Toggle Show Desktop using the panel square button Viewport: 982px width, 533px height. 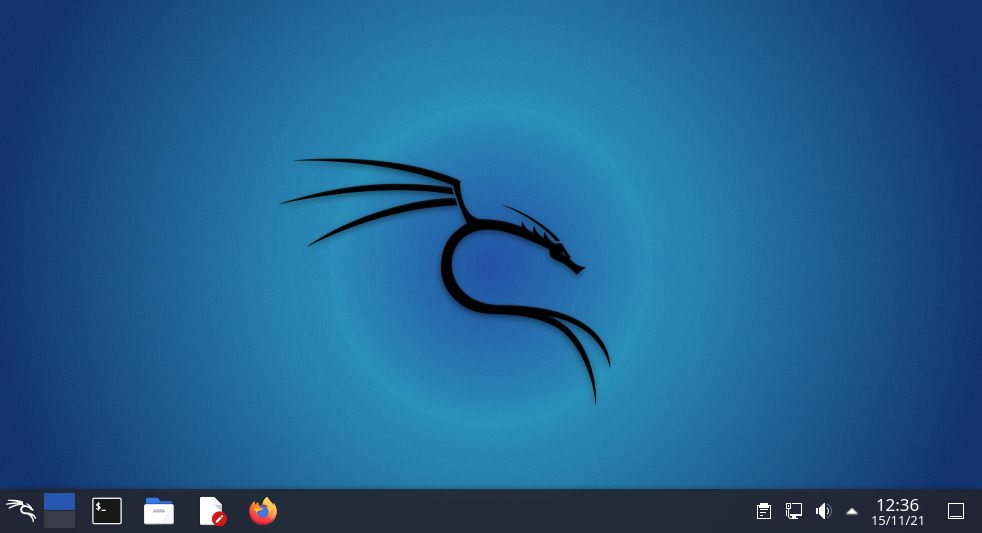click(x=955, y=511)
